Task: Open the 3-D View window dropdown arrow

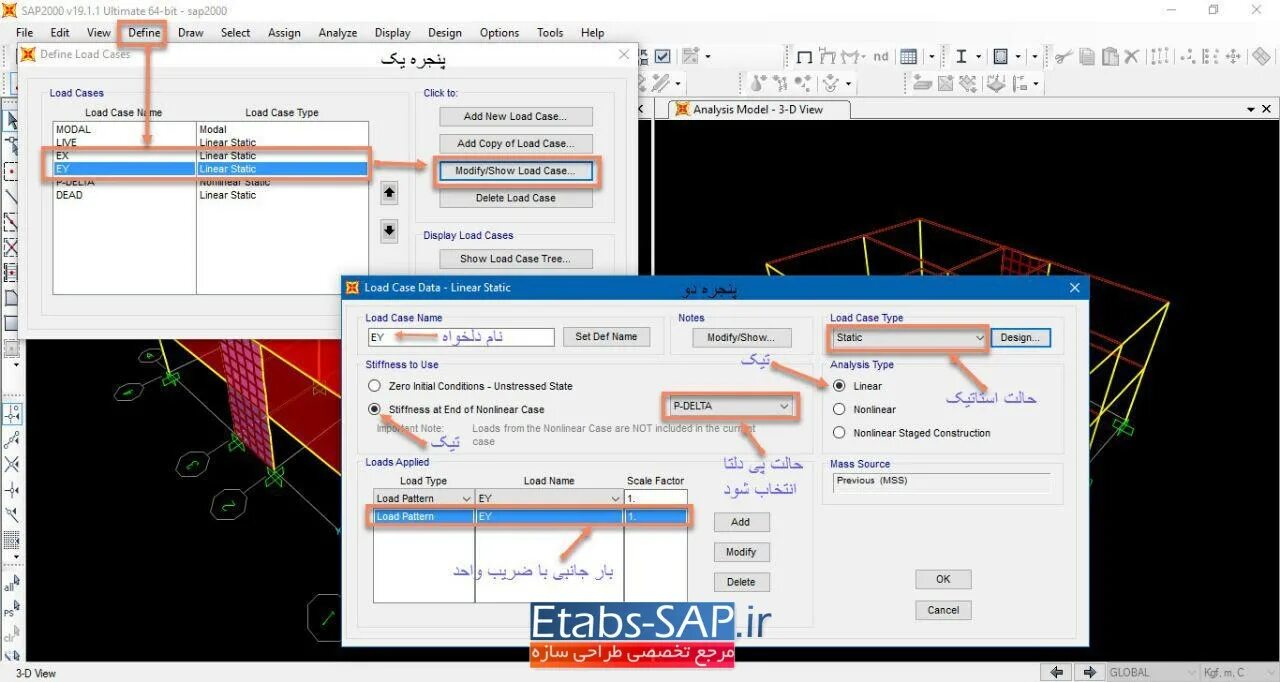Action: (1251, 109)
